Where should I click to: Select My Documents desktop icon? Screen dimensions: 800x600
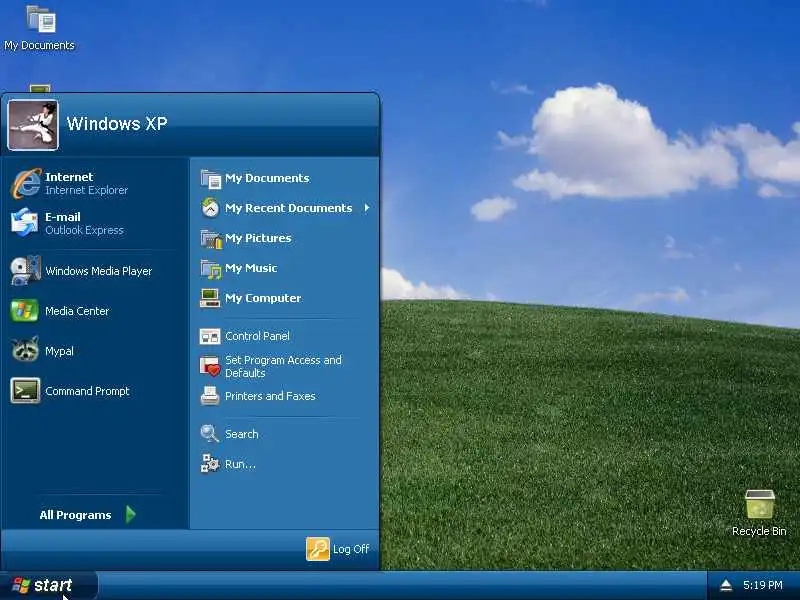[41, 18]
